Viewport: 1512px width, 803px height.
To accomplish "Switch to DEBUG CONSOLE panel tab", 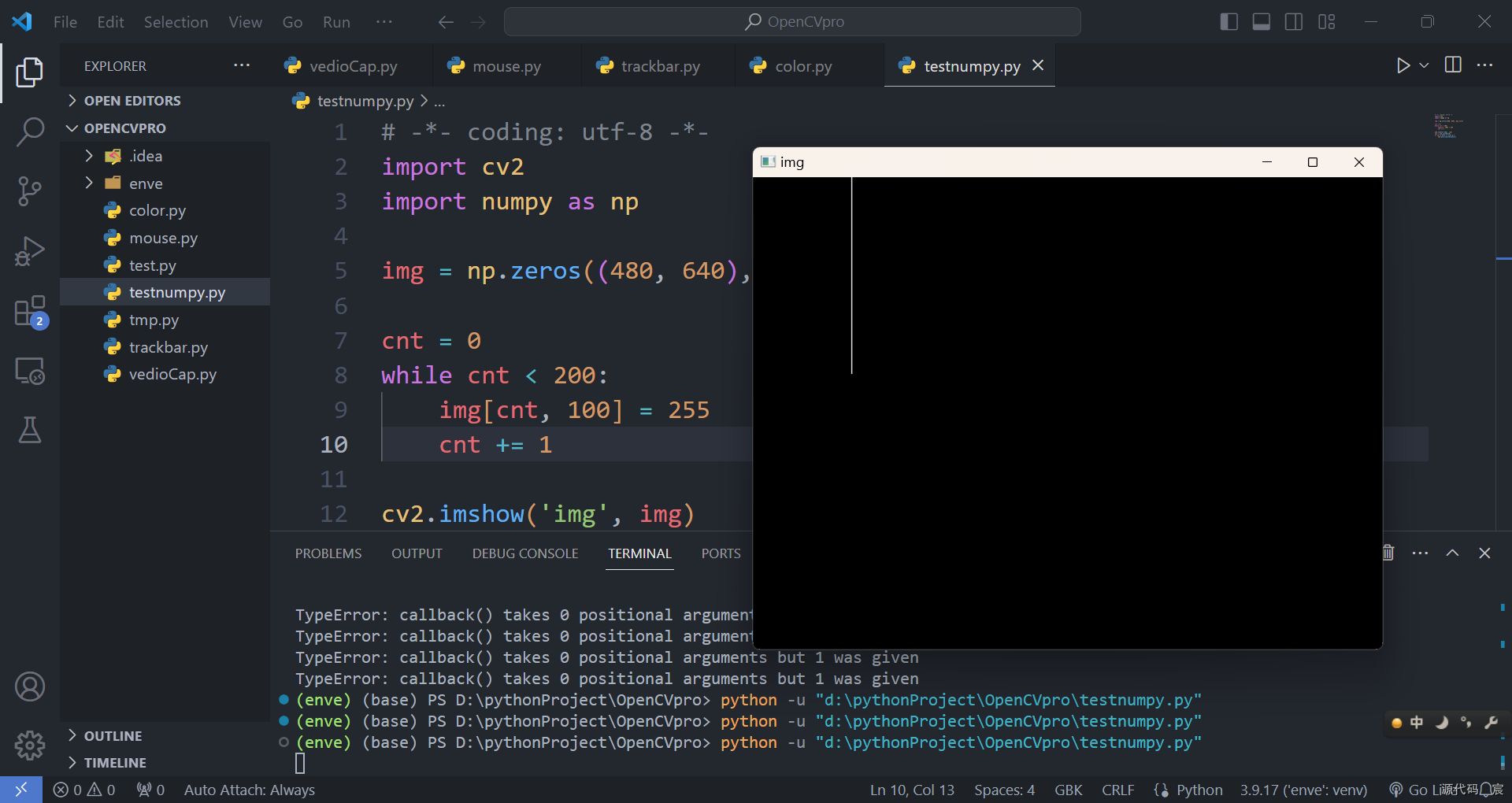I will 525,553.
